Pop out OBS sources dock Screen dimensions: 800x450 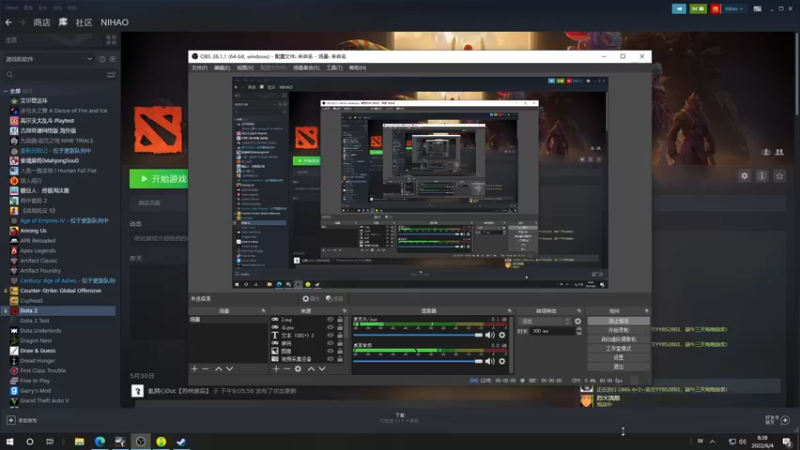coord(344,311)
